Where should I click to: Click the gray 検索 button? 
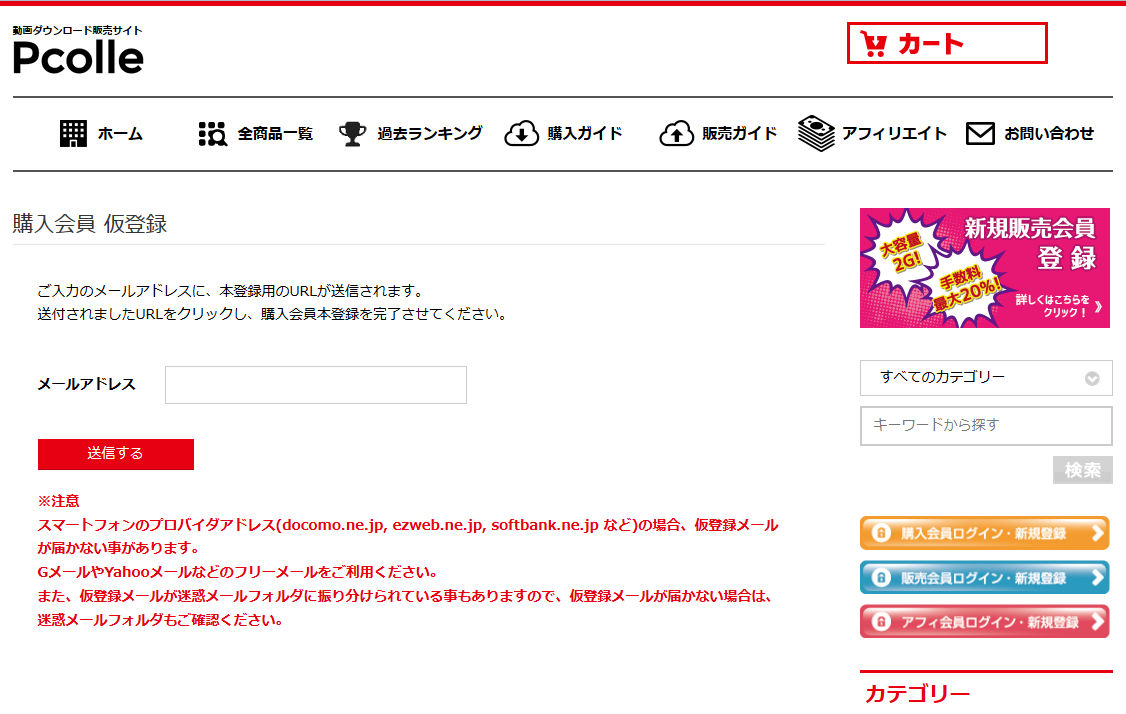(1083, 470)
